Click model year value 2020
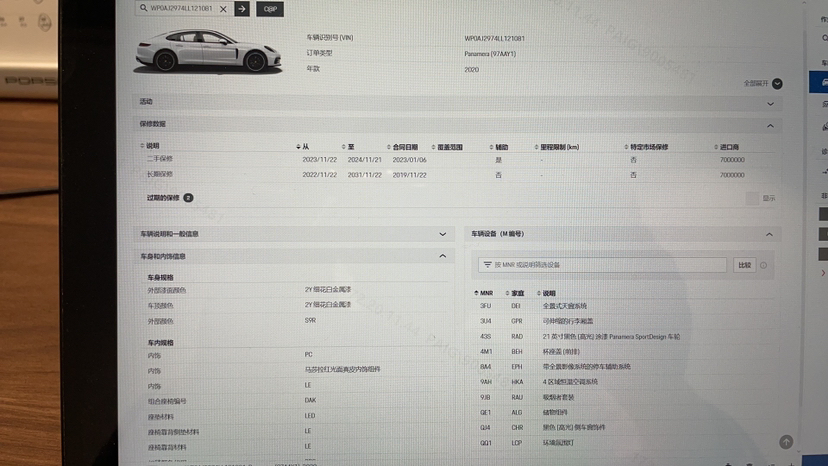828x466 pixels. (x=471, y=69)
